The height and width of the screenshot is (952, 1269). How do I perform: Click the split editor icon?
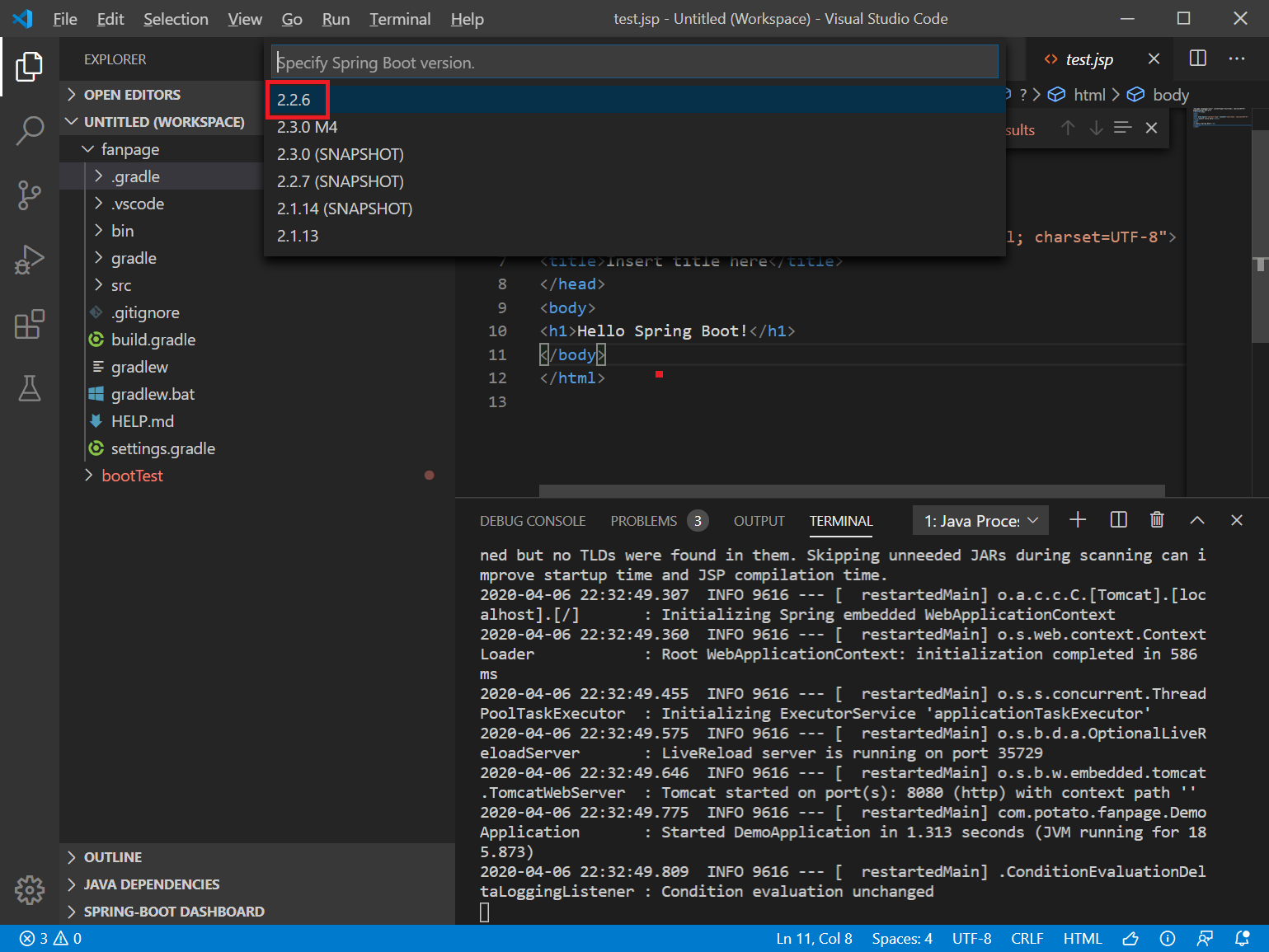1198,59
